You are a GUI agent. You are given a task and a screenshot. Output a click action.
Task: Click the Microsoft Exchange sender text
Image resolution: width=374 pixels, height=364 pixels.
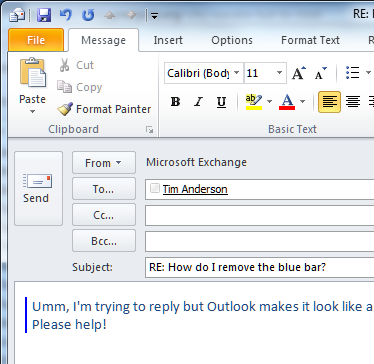pos(196,162)
